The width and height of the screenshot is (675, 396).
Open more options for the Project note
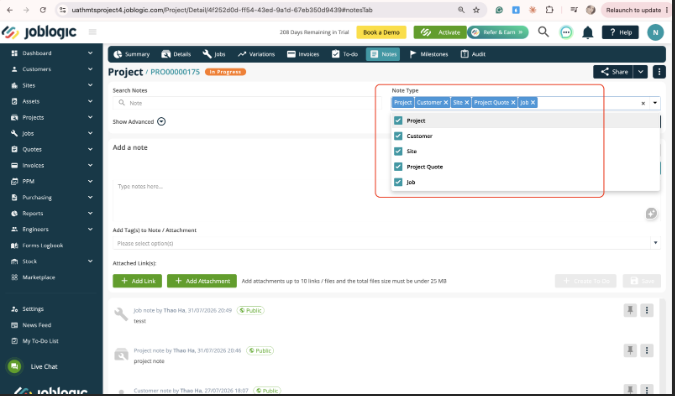click(x=647, y=350)
